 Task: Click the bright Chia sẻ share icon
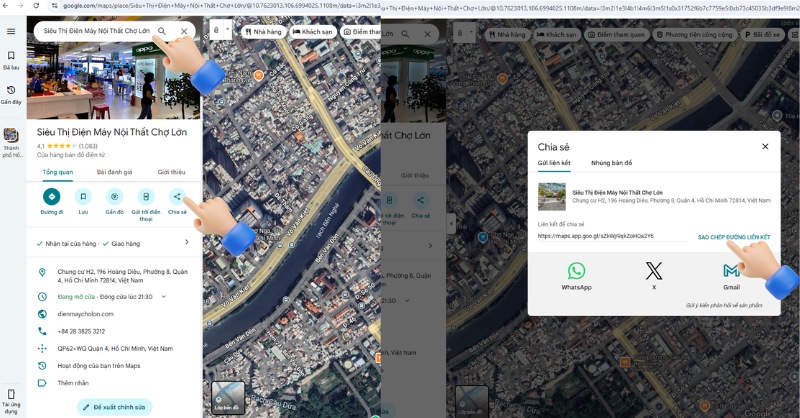click(177, 196)
